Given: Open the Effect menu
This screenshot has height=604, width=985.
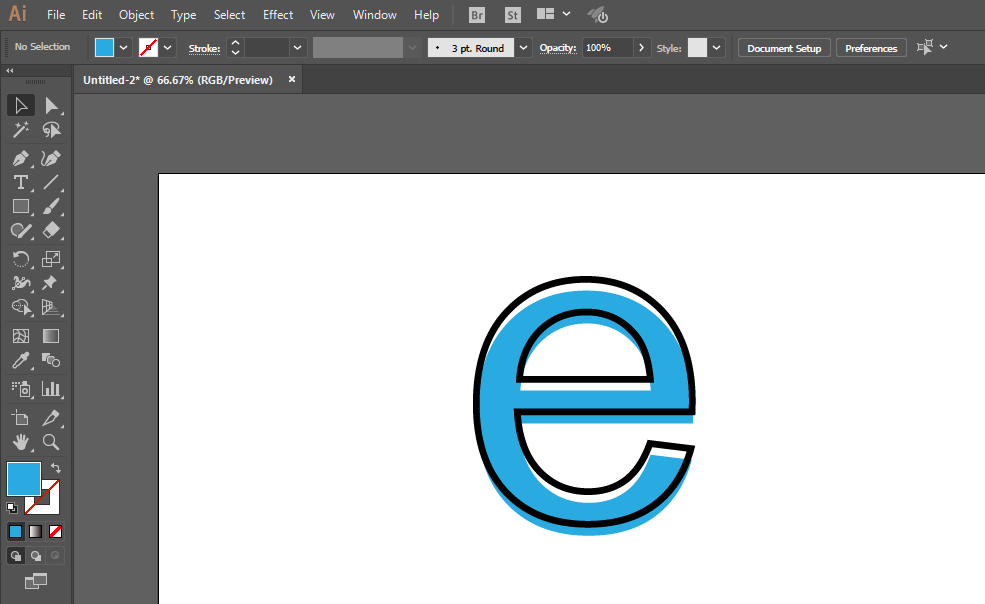Looking at the screenshot, I should (278, 15).
